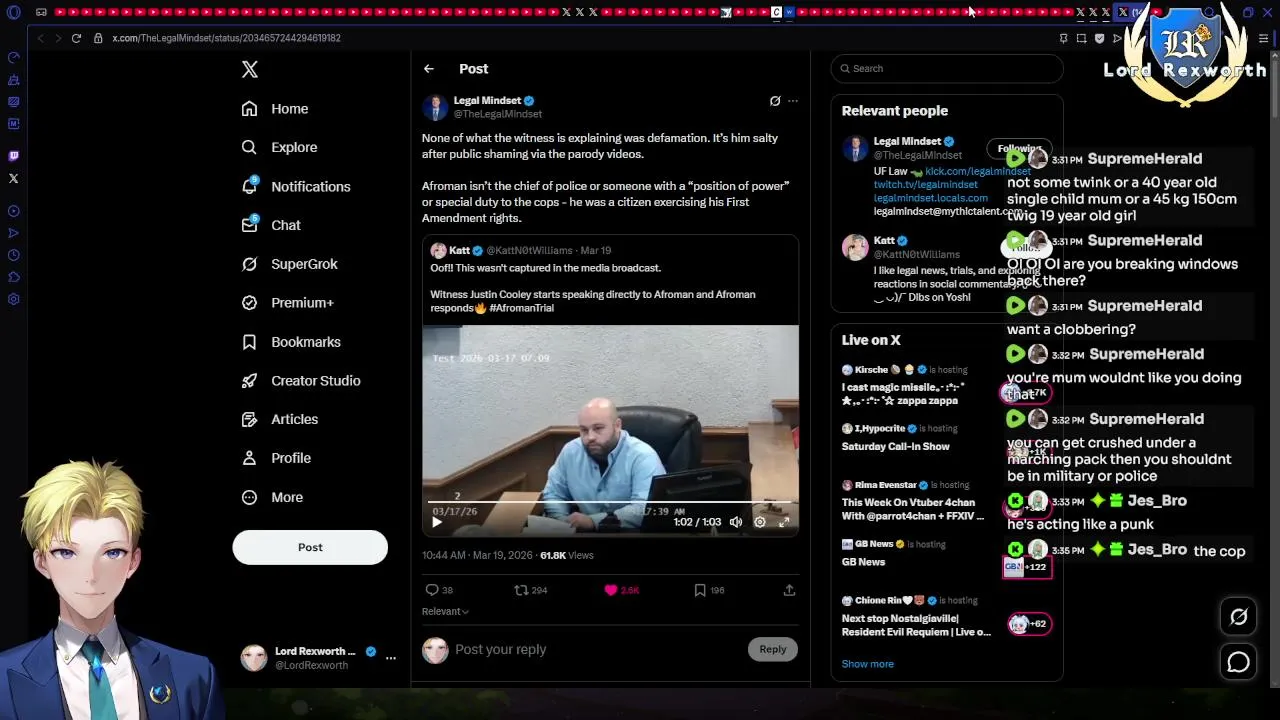Open SuperGrok in the sidebar

(x=290, y=264)
